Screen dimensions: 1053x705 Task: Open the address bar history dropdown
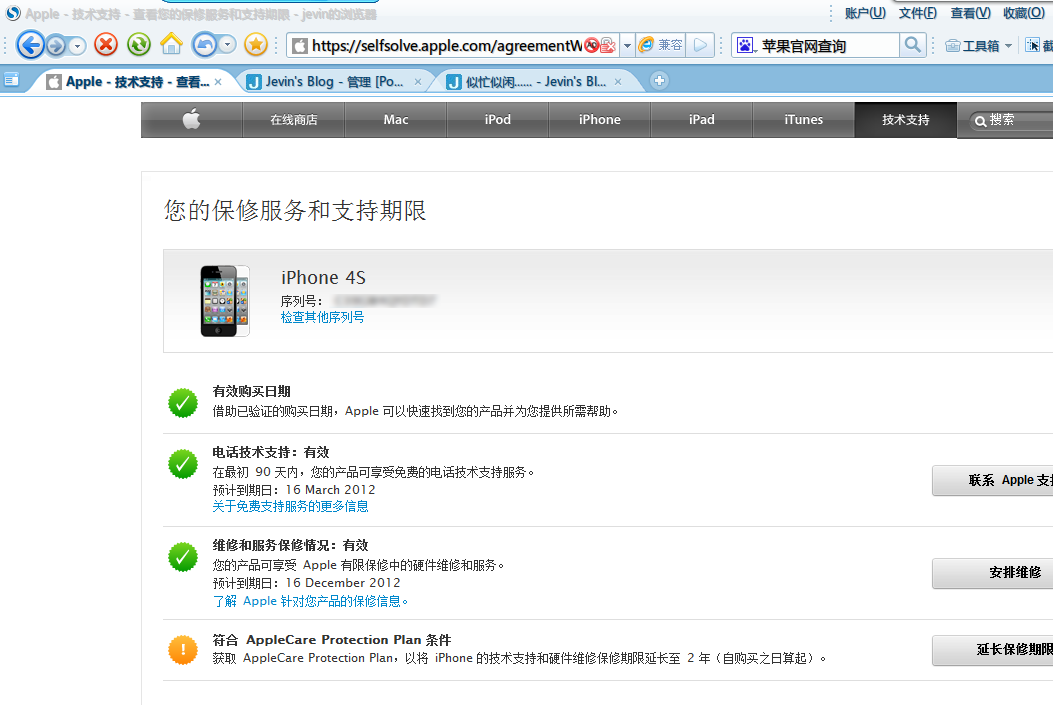point(627,46)
